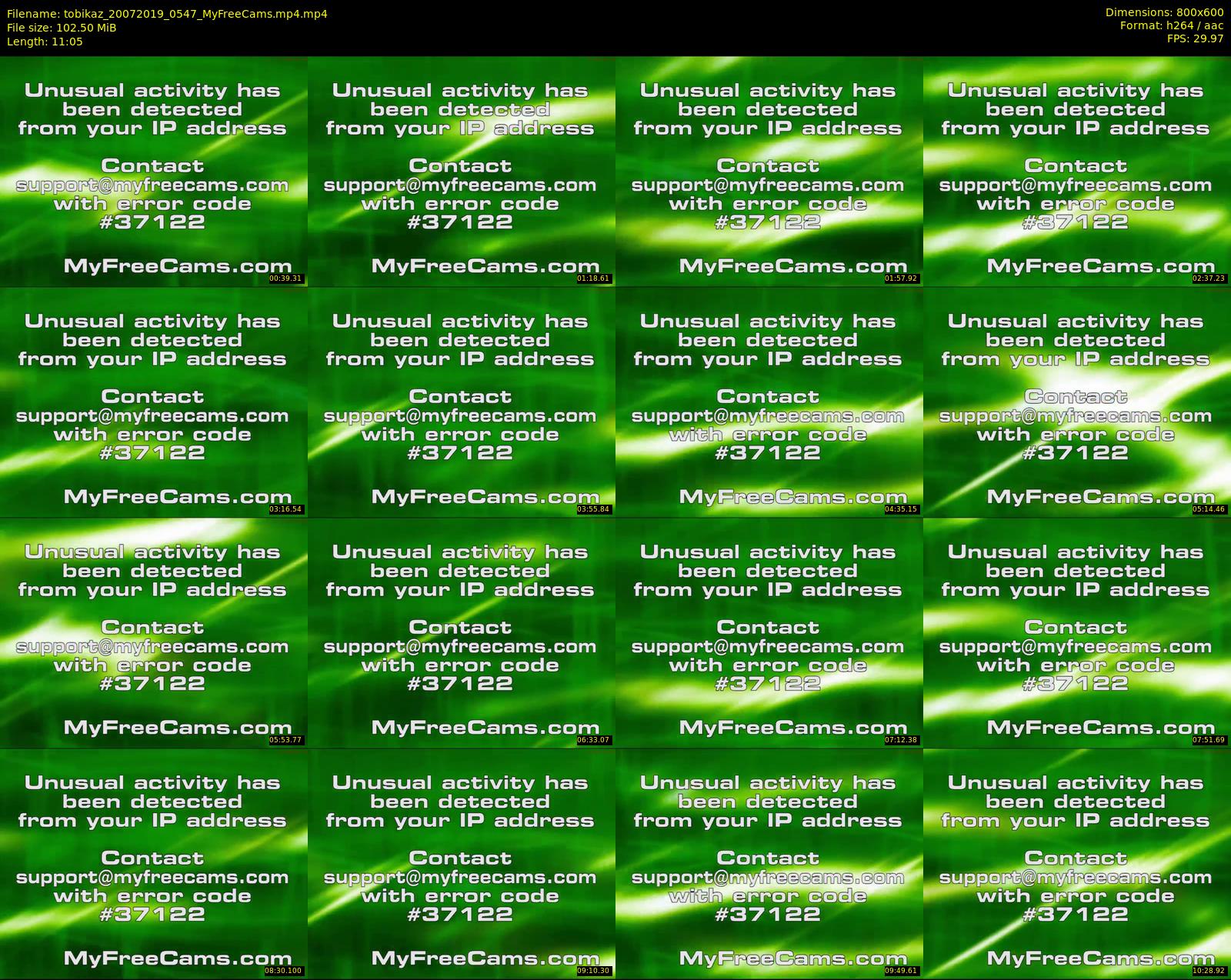Choose the thumbnail stamped 09:49.61
1231x980 pixels.
[x=769, y=863]
